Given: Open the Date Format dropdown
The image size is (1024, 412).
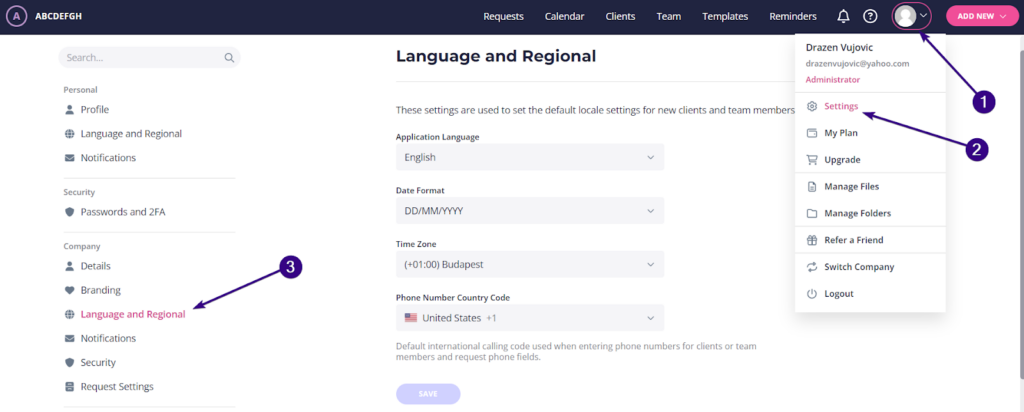Looking at the screenshot, I should click(x=529, y=211).
